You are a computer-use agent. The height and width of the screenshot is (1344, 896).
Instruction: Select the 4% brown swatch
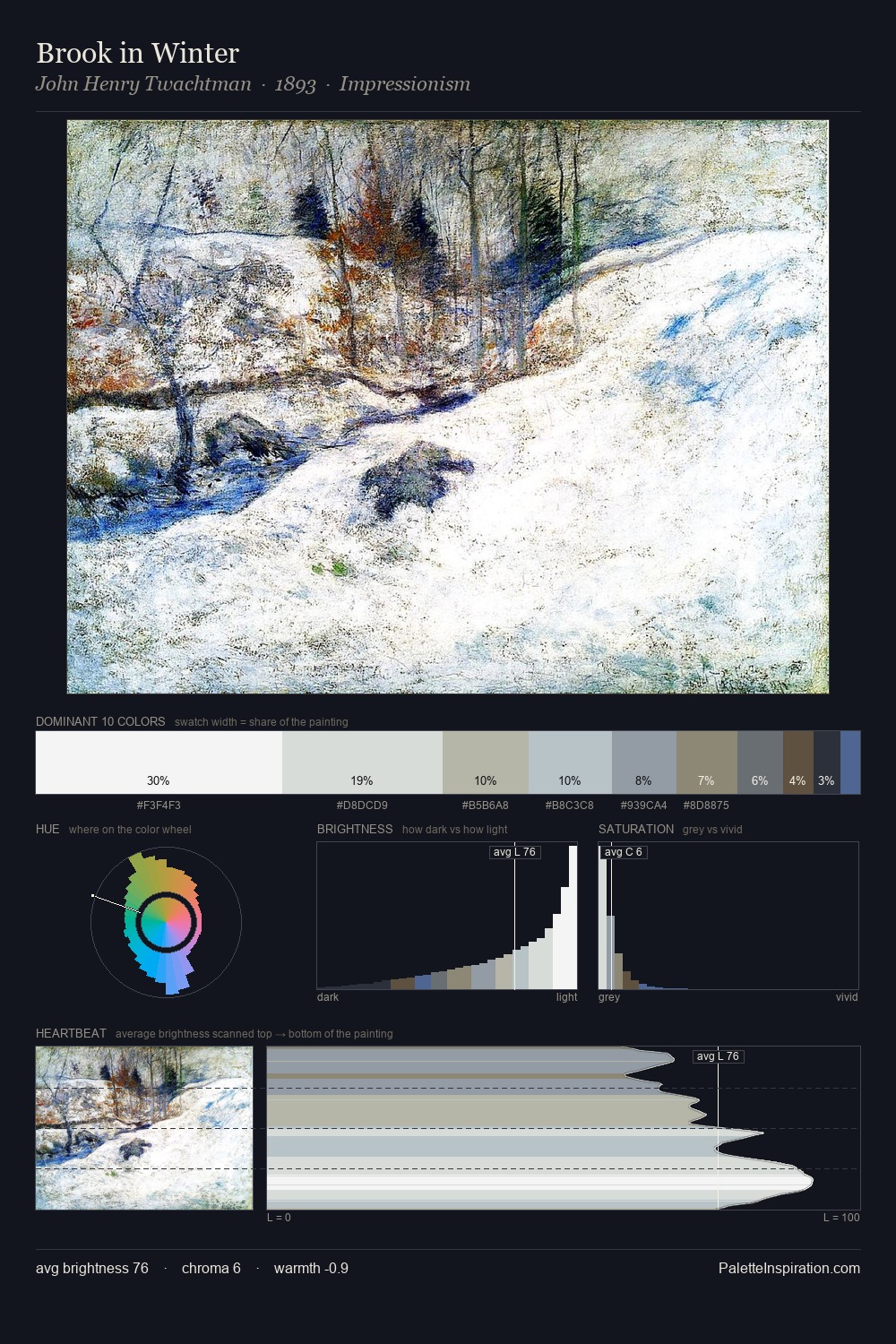click(798, 762)
